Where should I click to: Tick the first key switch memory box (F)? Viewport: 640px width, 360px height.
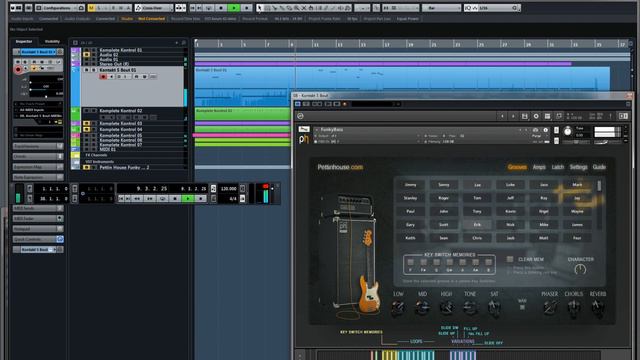[x=411, y=262]
